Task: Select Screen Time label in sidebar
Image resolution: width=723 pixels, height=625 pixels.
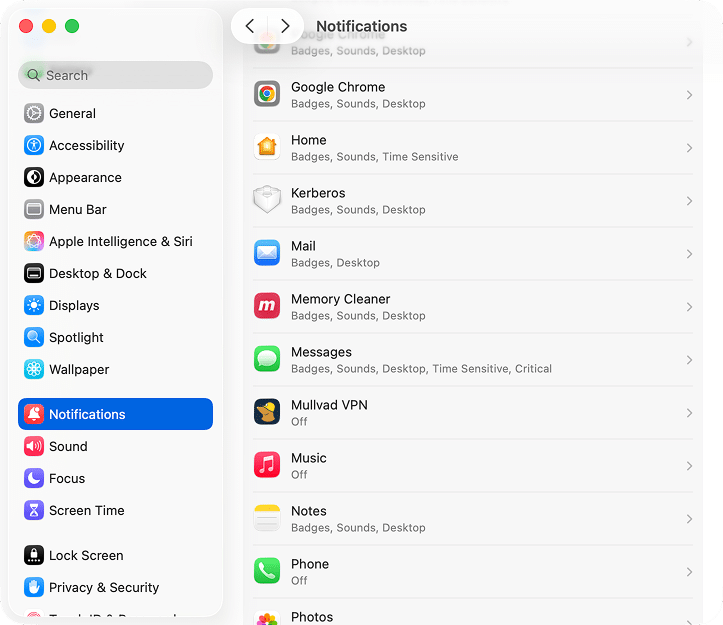Action: pos(87,510)
